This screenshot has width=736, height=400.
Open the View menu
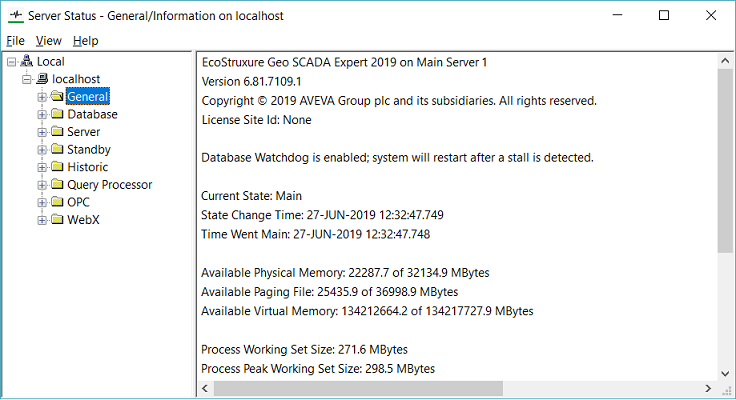[x=48, y=41]
